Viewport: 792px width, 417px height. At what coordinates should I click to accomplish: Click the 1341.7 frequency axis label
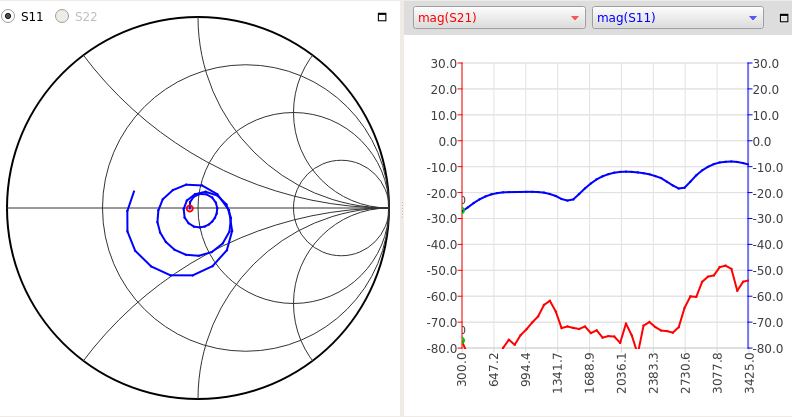tap(558, 373)
